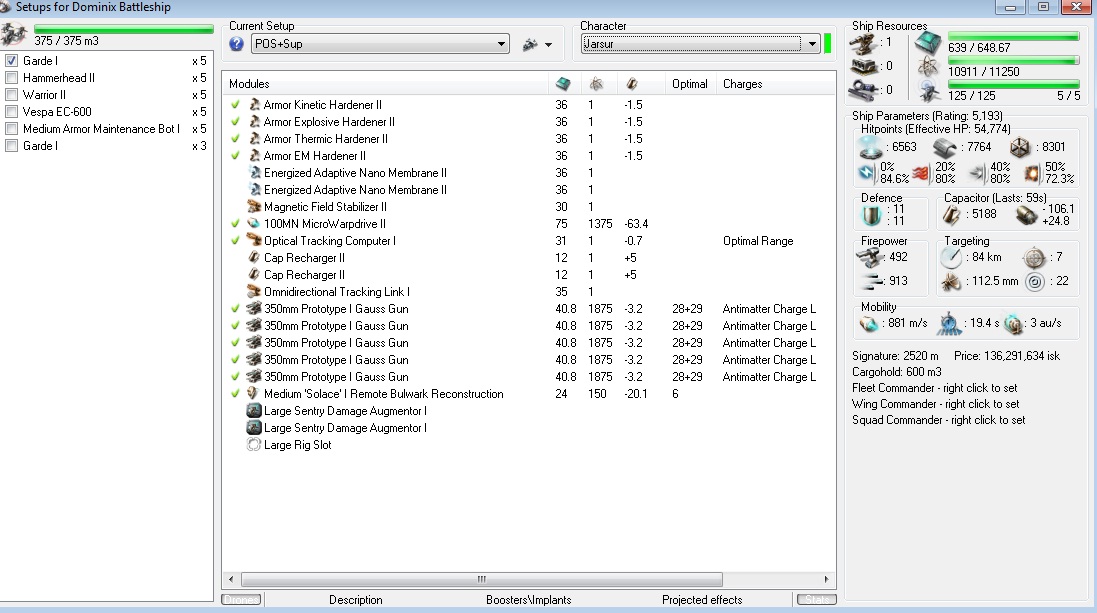Uncheck the Garde I x5 drone group
Viewport: 1097px width, 613px height.
pyautogui.click(x=11, y=61)
